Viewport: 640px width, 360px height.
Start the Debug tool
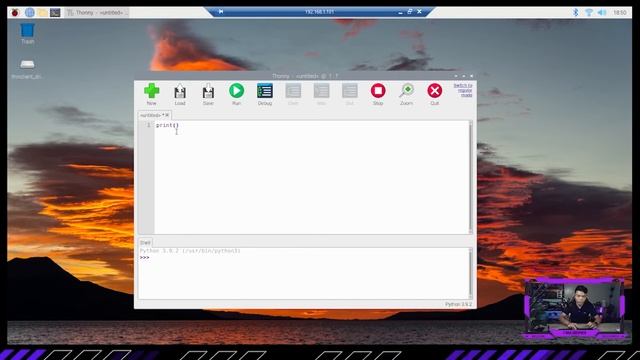265,91
